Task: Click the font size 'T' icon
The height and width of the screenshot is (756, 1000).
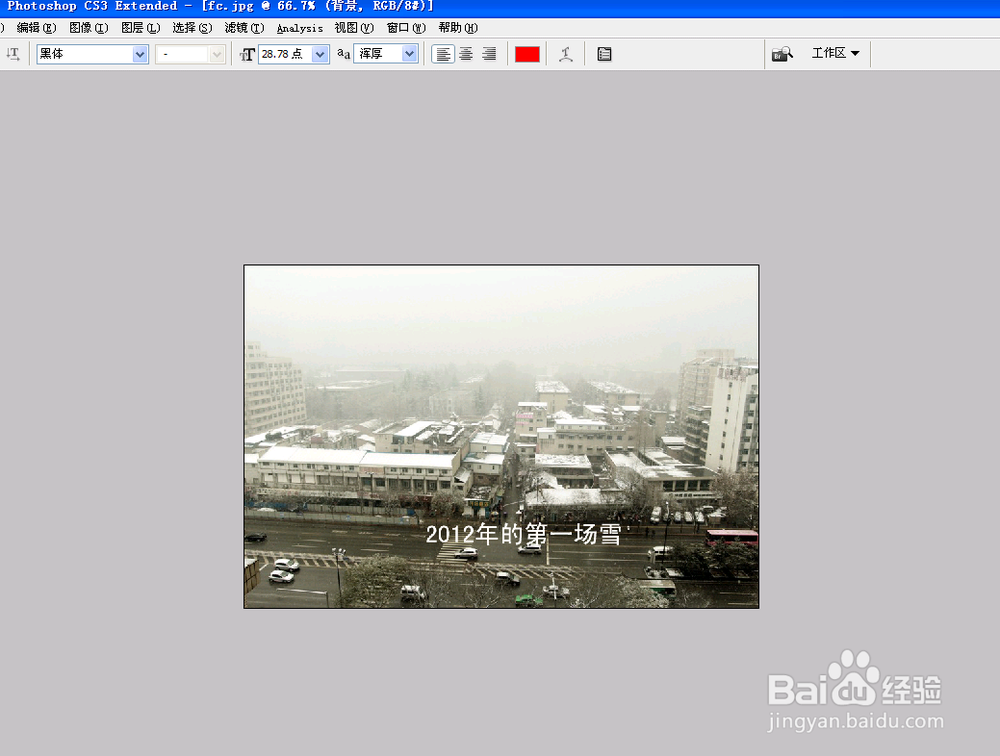Action: [247, 54]
